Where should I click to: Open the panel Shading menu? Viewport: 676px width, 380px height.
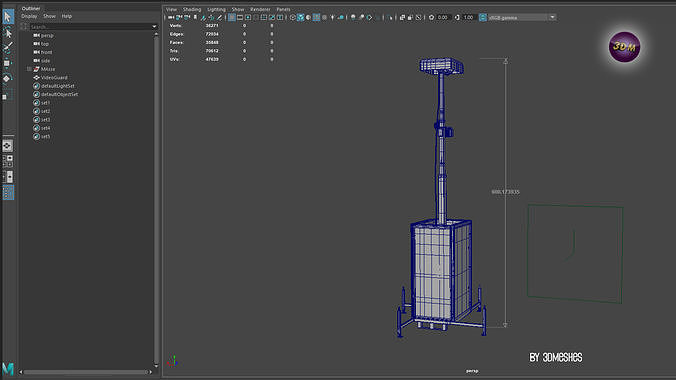[x=192, y=9]
